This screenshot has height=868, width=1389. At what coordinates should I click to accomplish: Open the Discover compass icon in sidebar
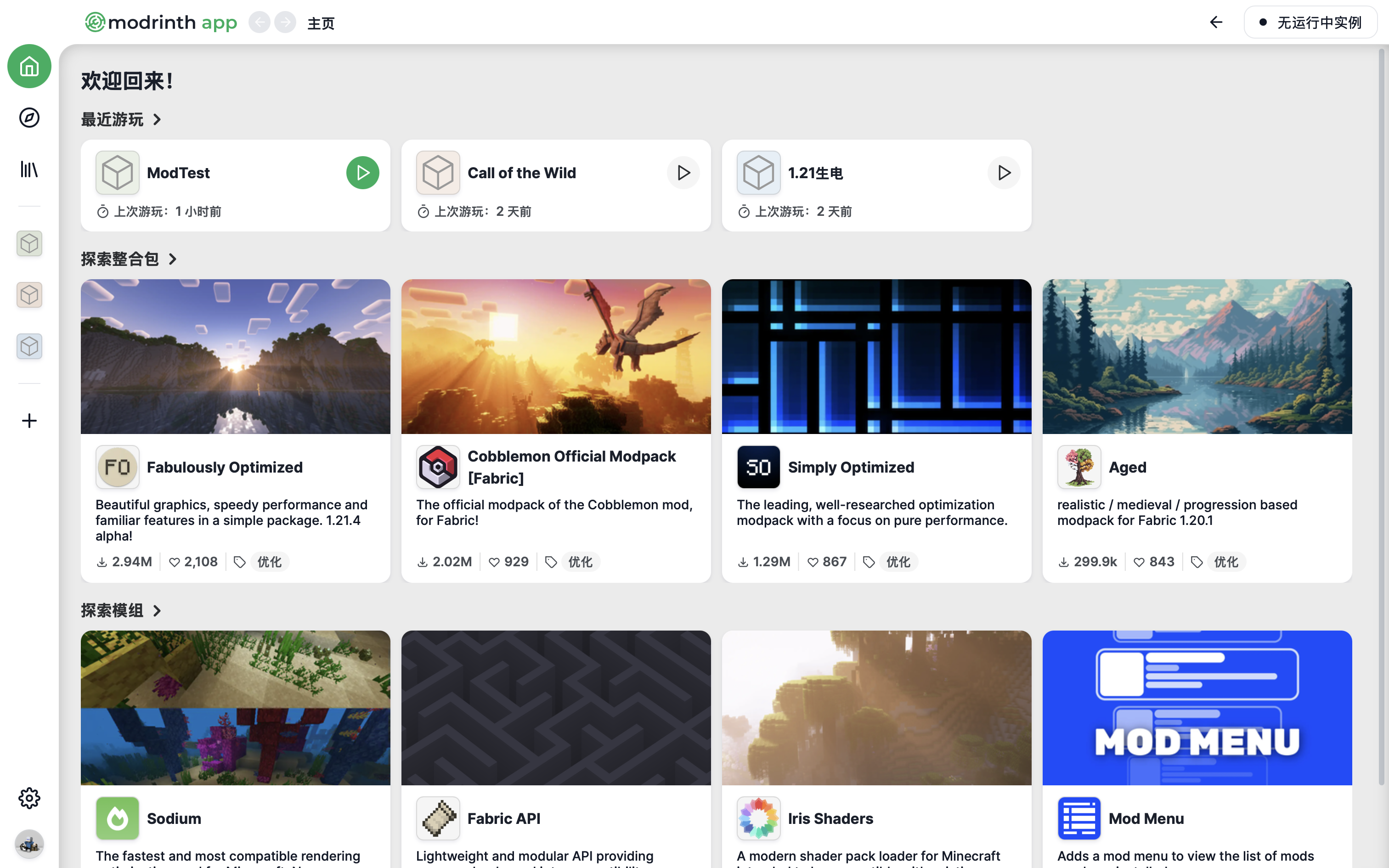29,118
